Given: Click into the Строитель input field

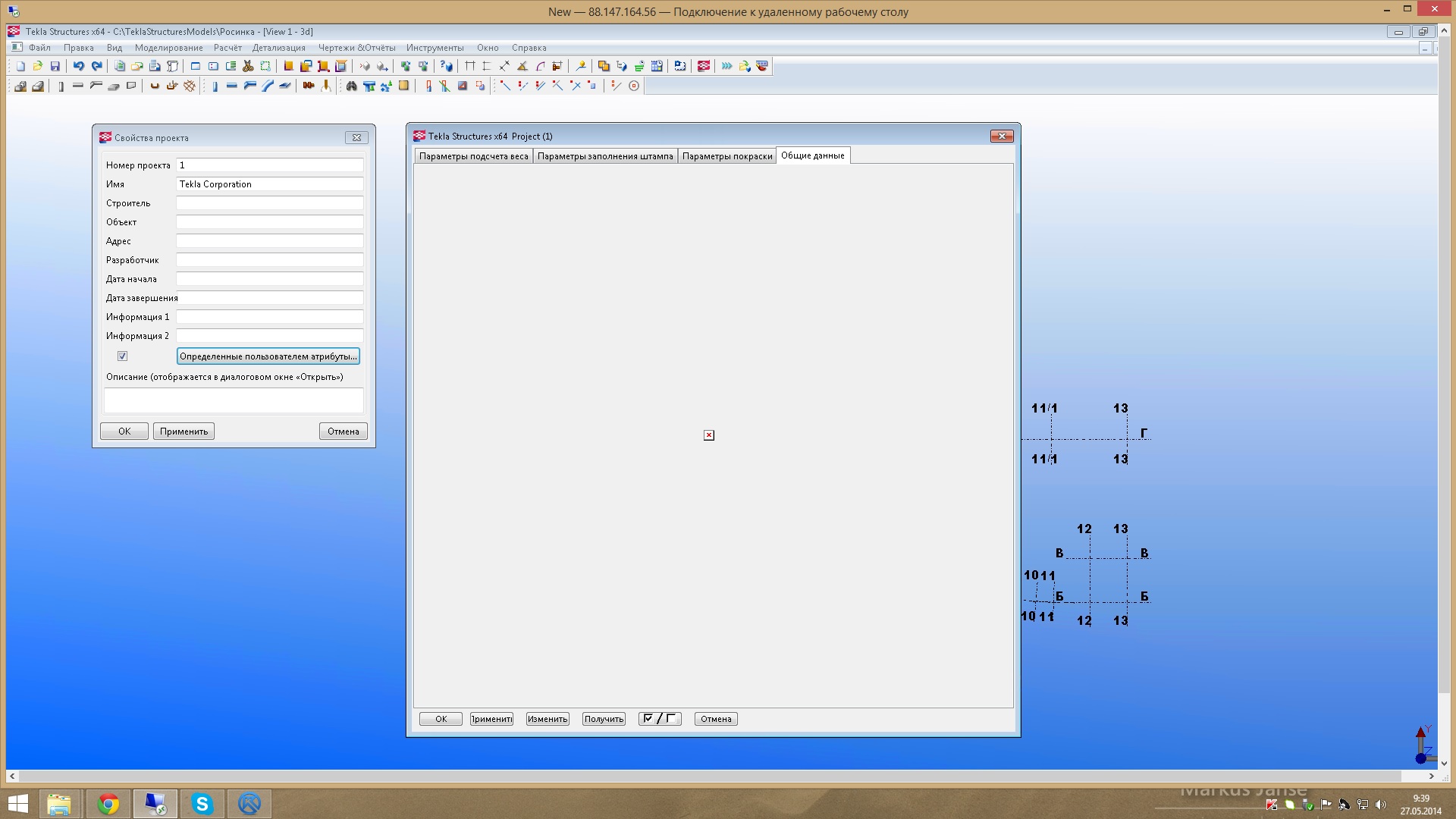Looking at the screenshot, I should pos(269,203).
